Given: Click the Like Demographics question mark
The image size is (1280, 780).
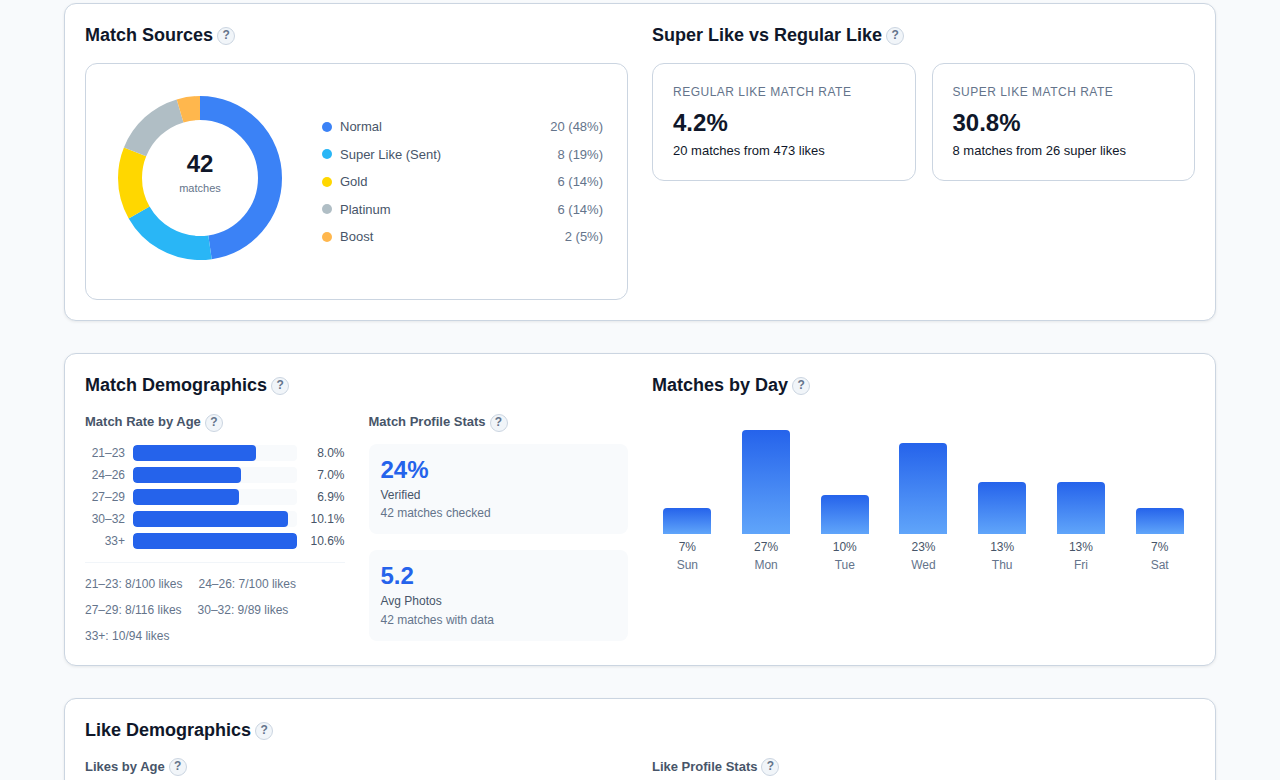Looking at the screenshot, I should (264, 730).
